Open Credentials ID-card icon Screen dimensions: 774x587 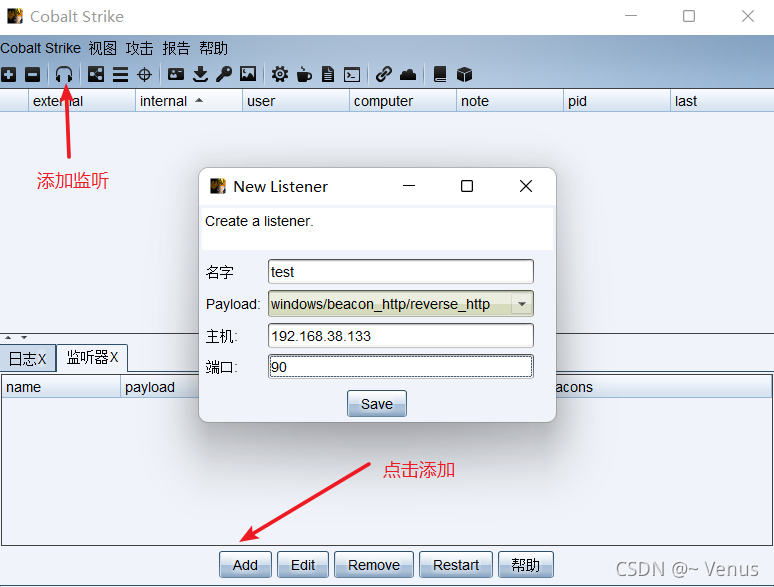click(x=176, y=75)
